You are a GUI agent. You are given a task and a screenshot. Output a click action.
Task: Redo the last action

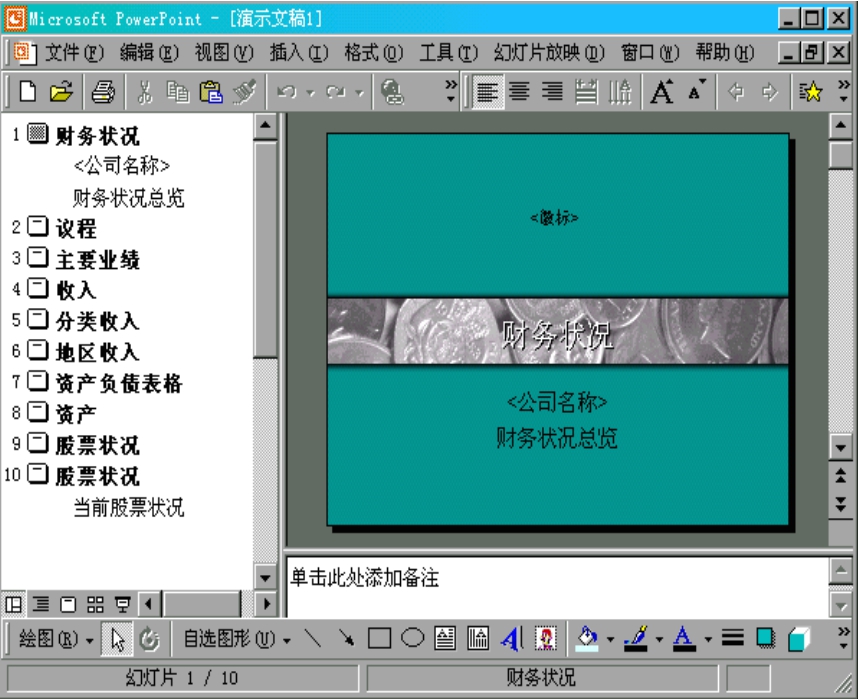pyautogui.click(x=335, y=91)
